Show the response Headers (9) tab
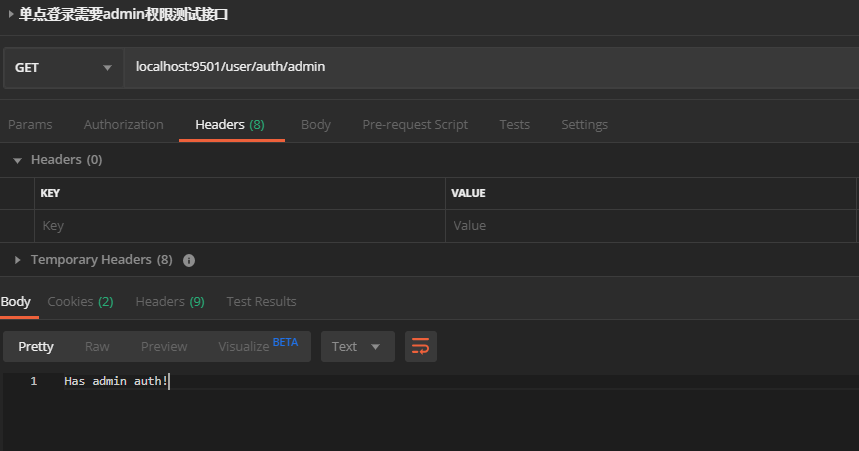The image size is (859, 451). click(170, 301)
